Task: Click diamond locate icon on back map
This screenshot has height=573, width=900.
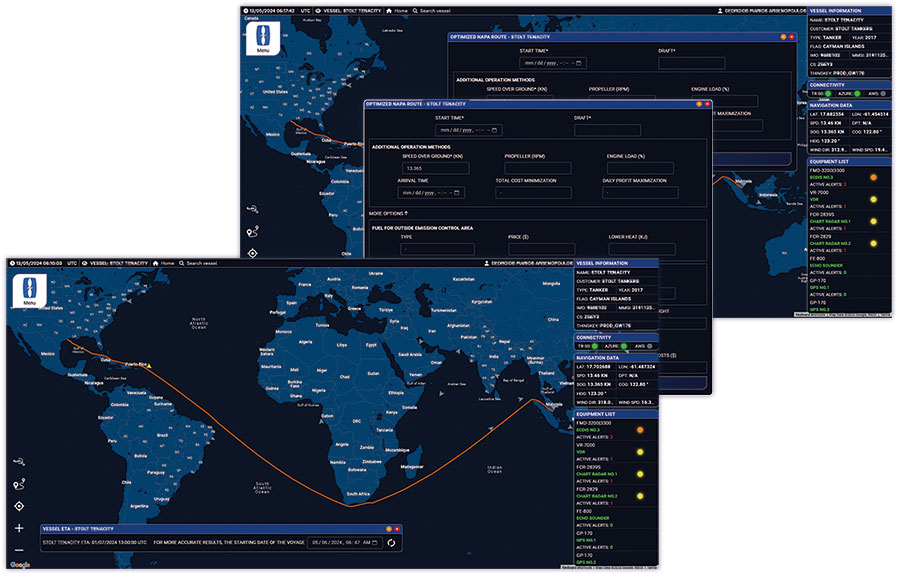Action: tap(253, 253)
